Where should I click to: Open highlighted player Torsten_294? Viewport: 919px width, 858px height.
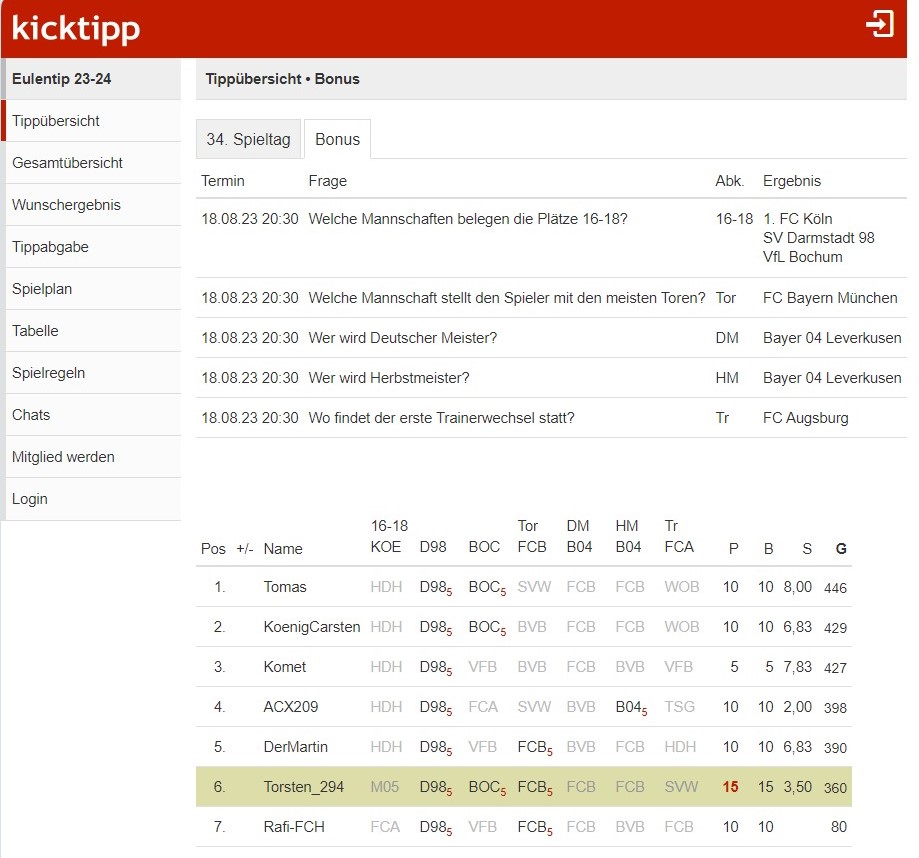[304, 786]
